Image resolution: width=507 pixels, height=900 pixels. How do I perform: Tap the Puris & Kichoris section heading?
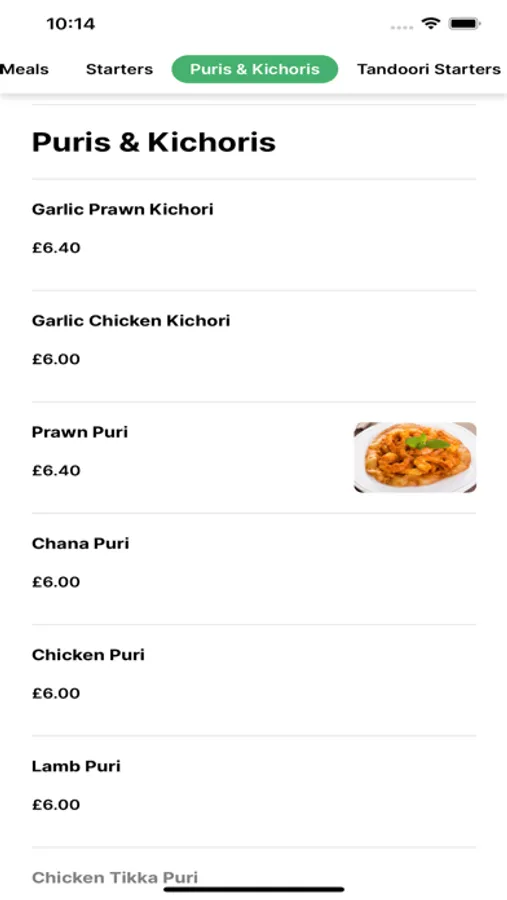(x=154, y=142)
